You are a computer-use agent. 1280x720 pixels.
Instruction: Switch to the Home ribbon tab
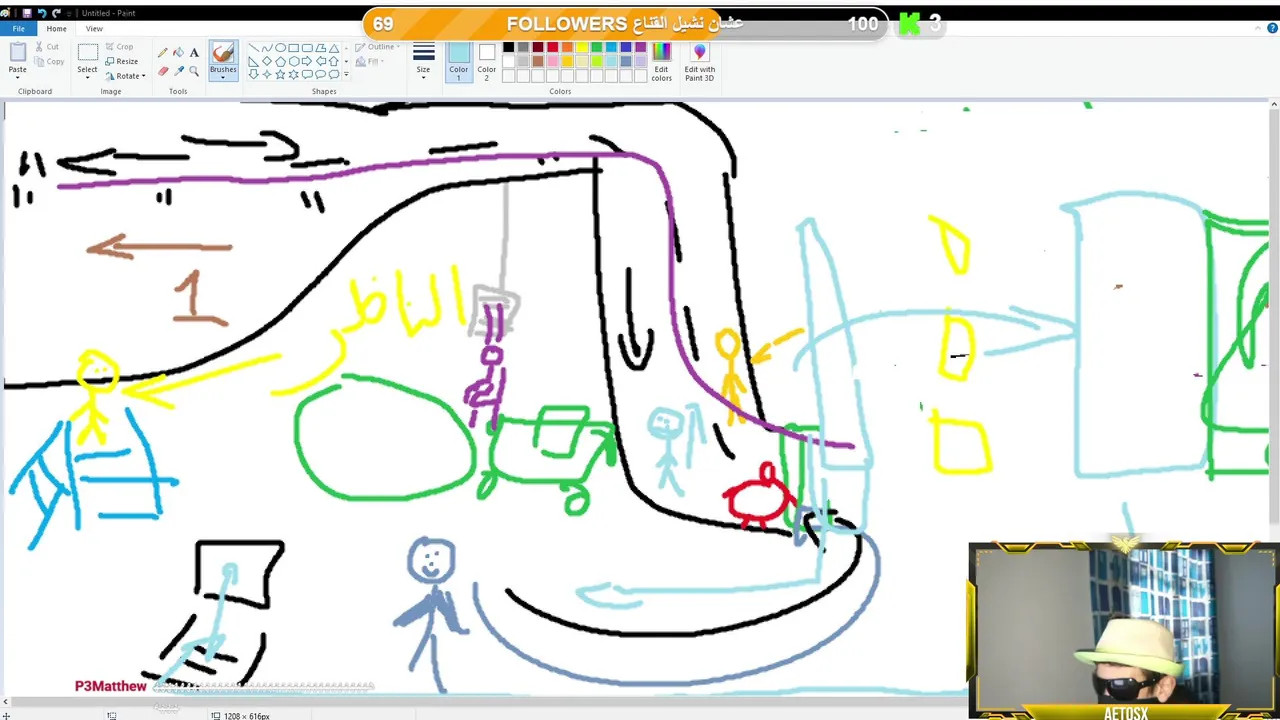point(56,29)
